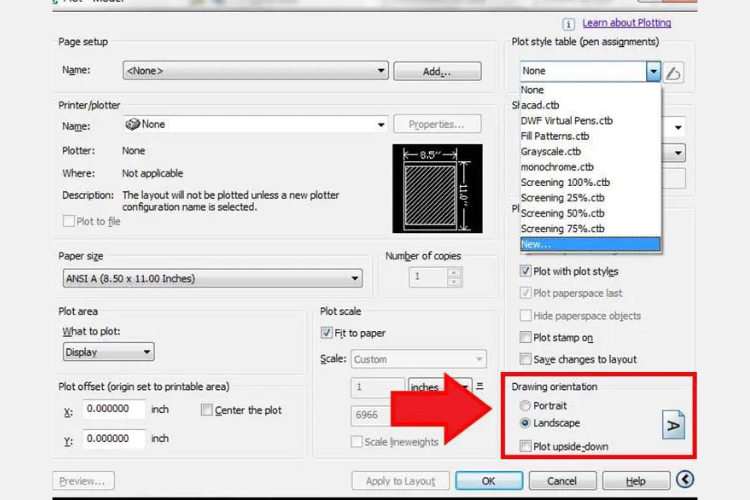
Task: Select Landscape orientation
Action: coord(525,423)
